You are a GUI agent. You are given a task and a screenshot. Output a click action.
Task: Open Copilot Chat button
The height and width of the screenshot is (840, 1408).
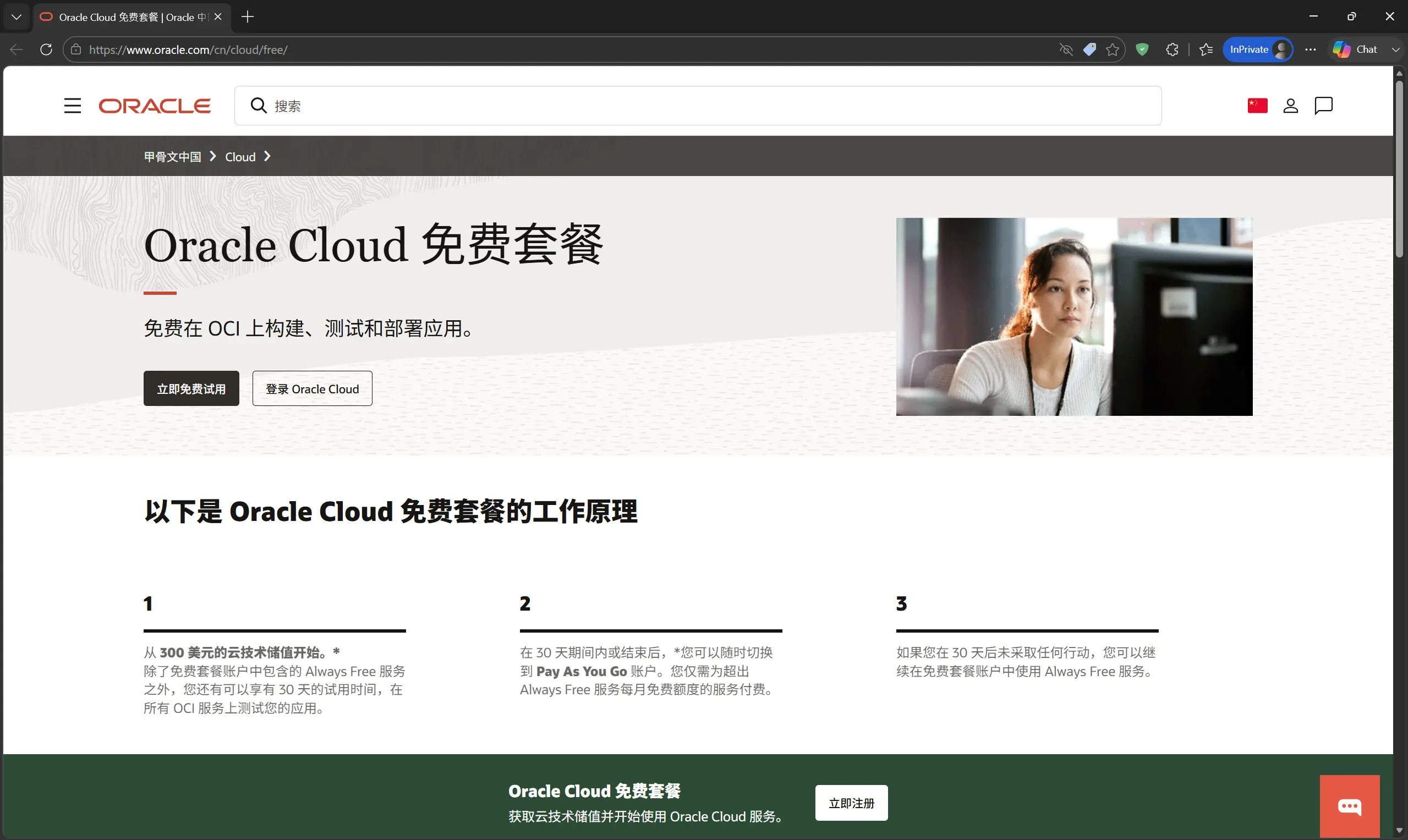coord(1356,50)
